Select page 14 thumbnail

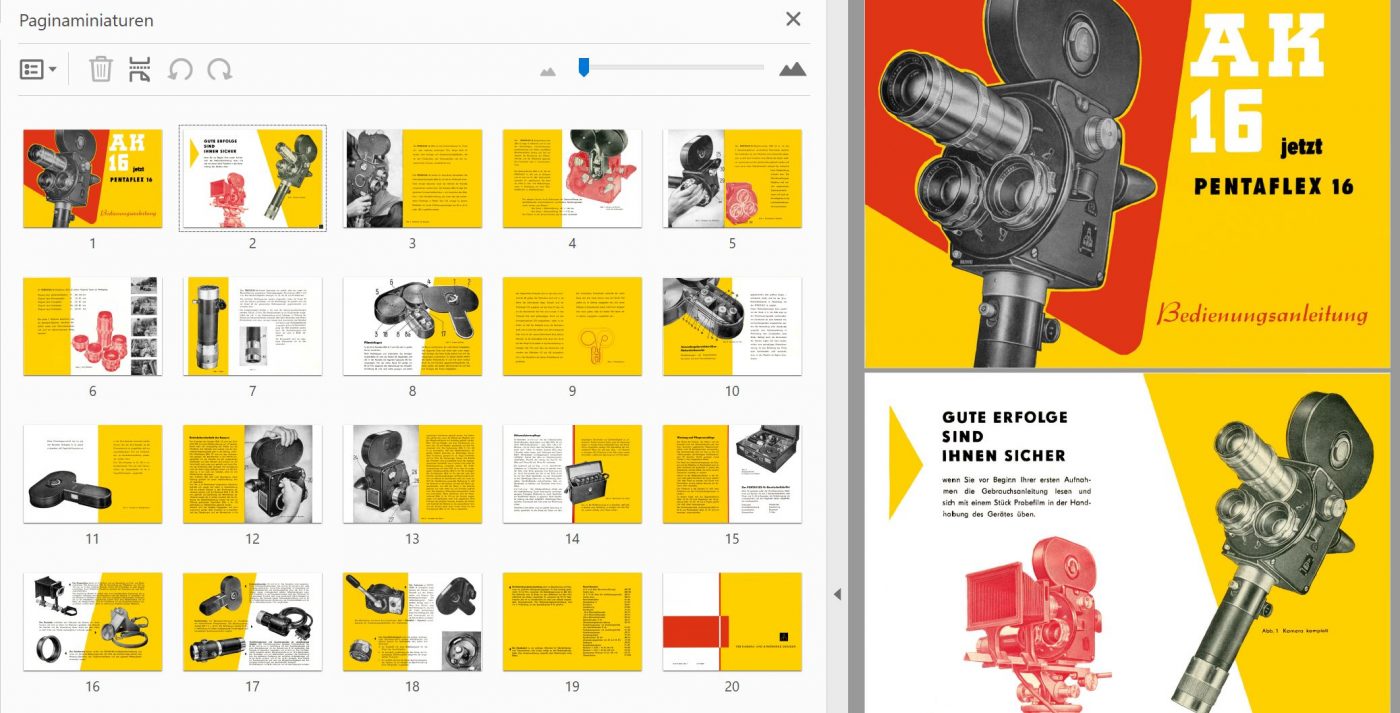pos(572,474)
